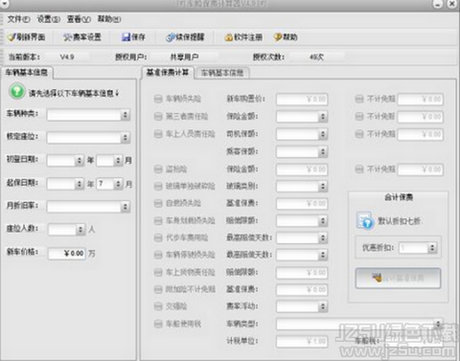Open the 帮助 menu in menu bar
This screenshot has height=361, width=460.
[x=109, y=19]
